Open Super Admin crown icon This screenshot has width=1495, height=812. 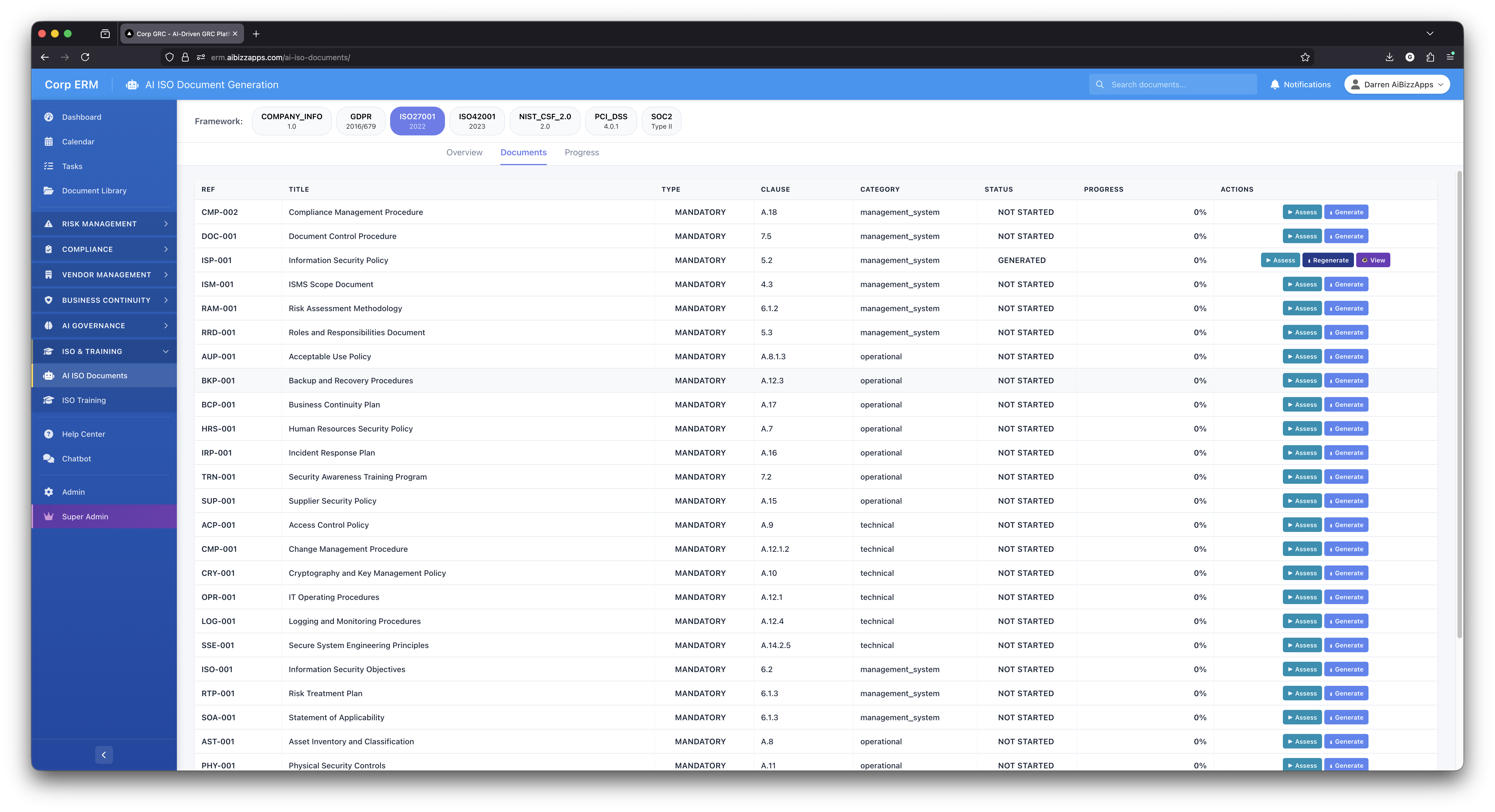[49, 517]
